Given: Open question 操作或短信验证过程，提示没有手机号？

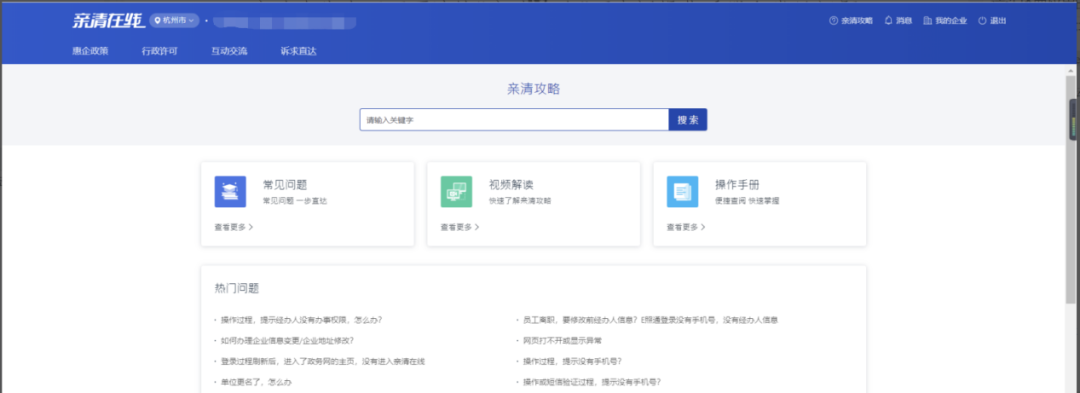Looking at the screenshot, I should (x=592, y=382).
